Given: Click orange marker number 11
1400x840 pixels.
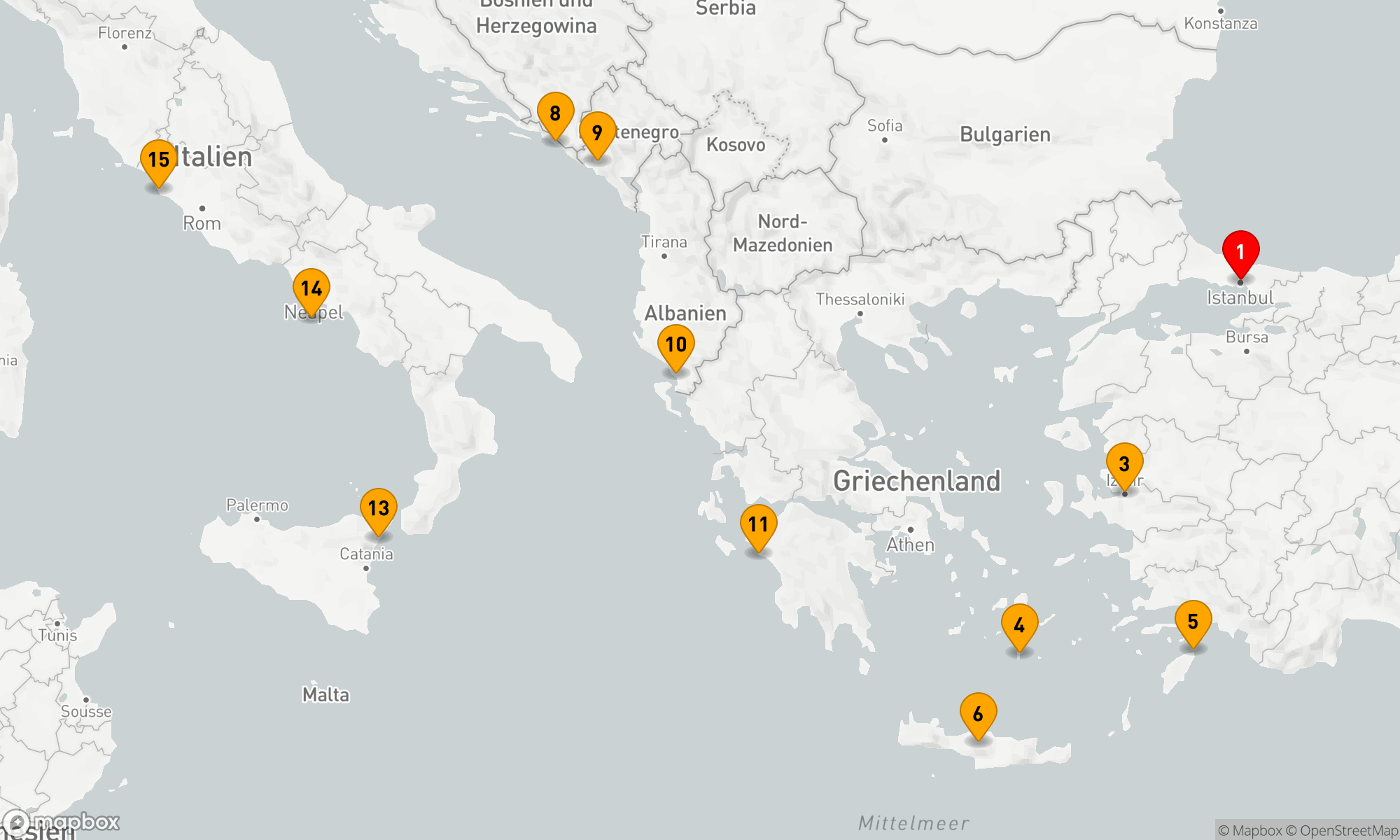Looking at the screenshot, I should click(x=758, y=525).
